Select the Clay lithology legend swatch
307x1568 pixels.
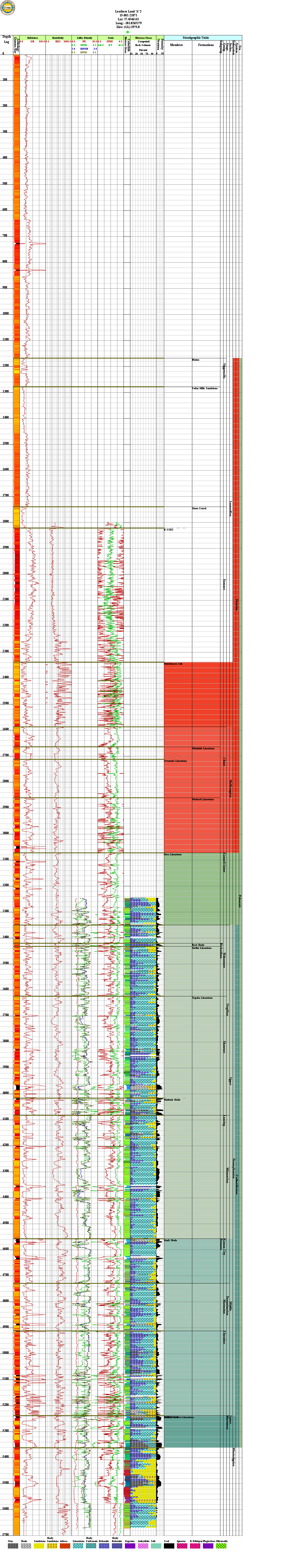tap(13, 1547)
